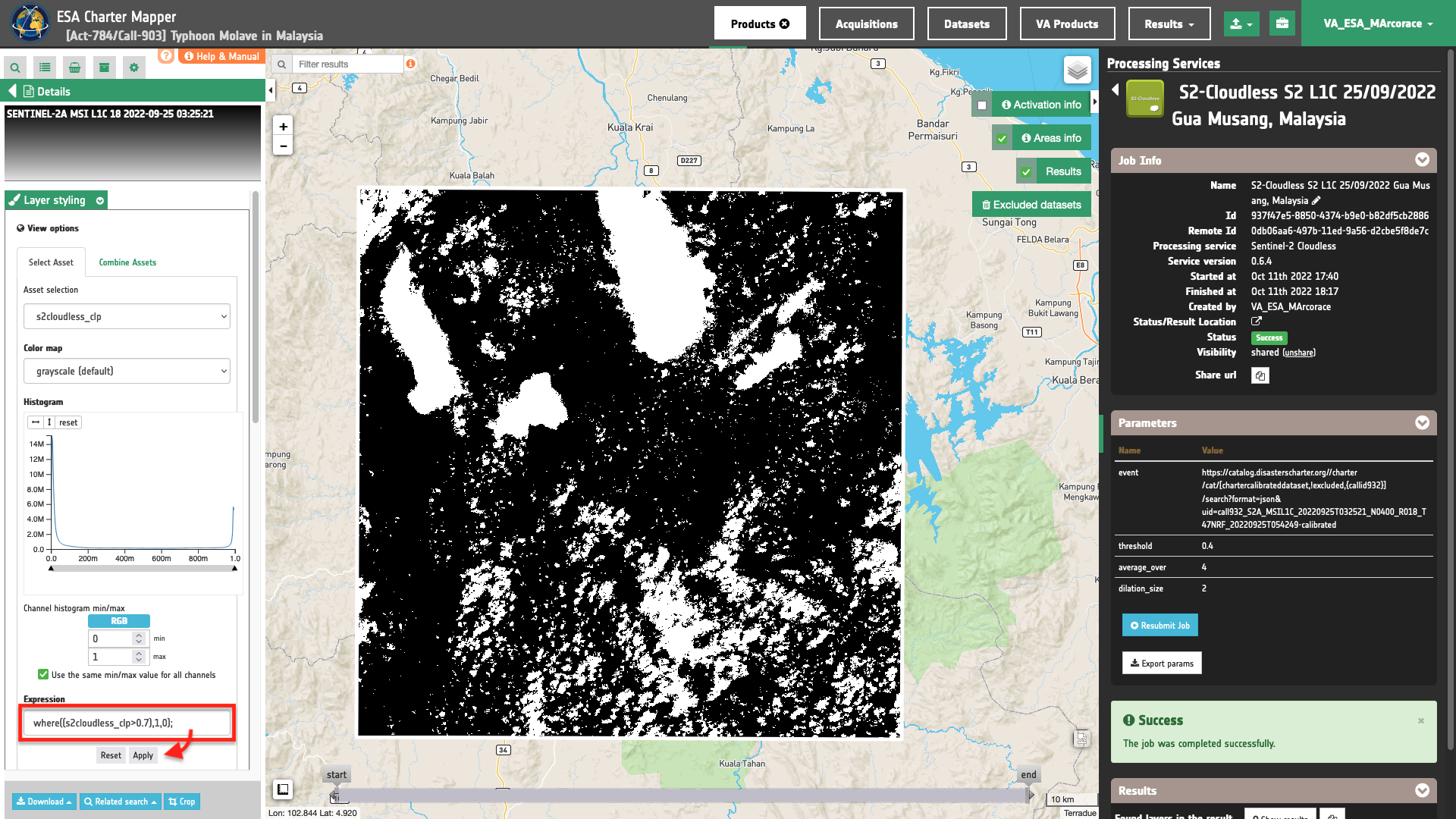Click the orange question mark help icon
The width and height of the screenshot is (1456, 819).
pos(166,55)
